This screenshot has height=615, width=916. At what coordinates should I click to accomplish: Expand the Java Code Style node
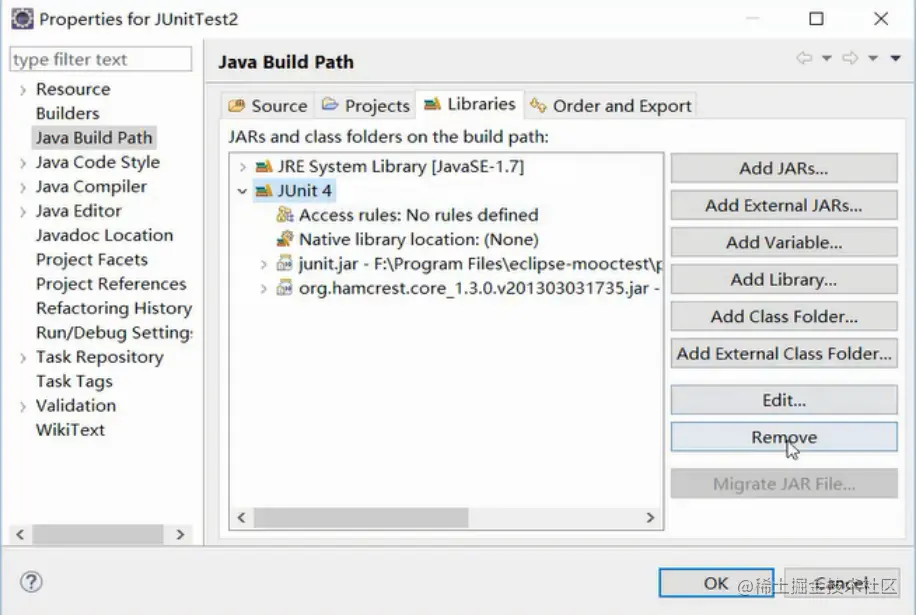[x=23, y=163]
